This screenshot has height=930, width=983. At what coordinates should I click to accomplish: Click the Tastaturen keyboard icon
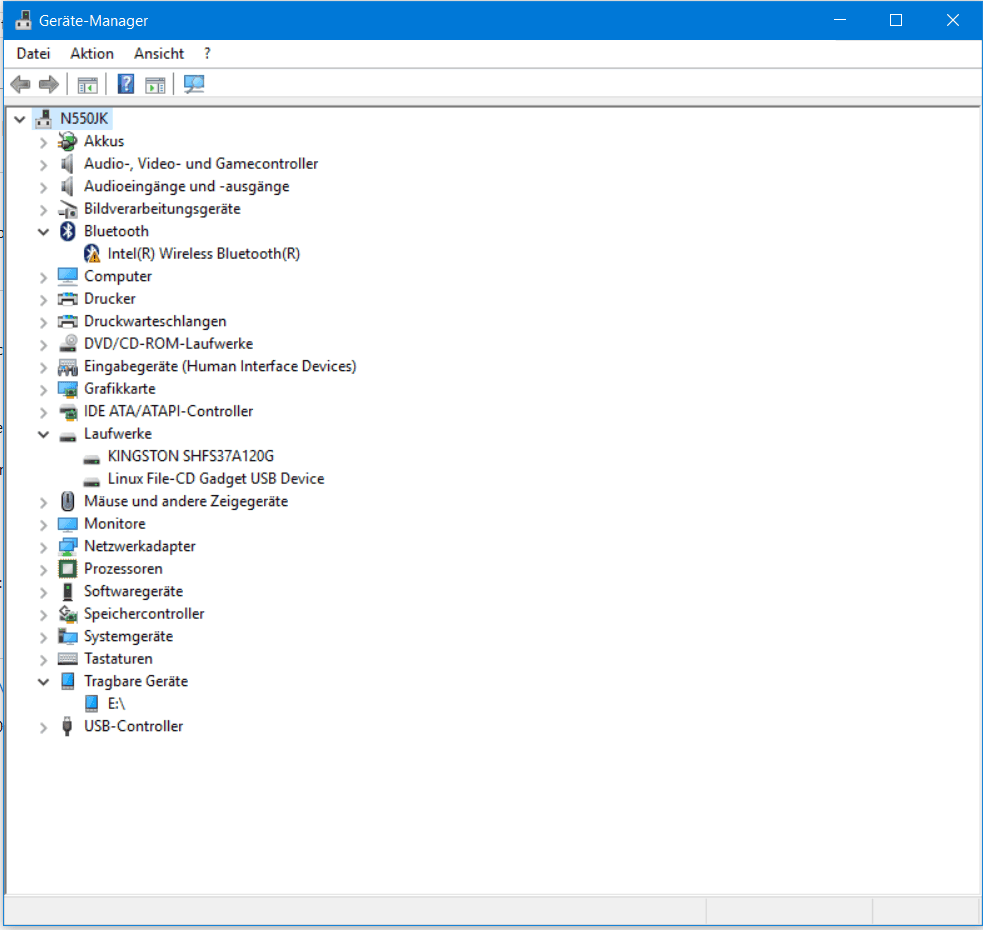point(68,659)
